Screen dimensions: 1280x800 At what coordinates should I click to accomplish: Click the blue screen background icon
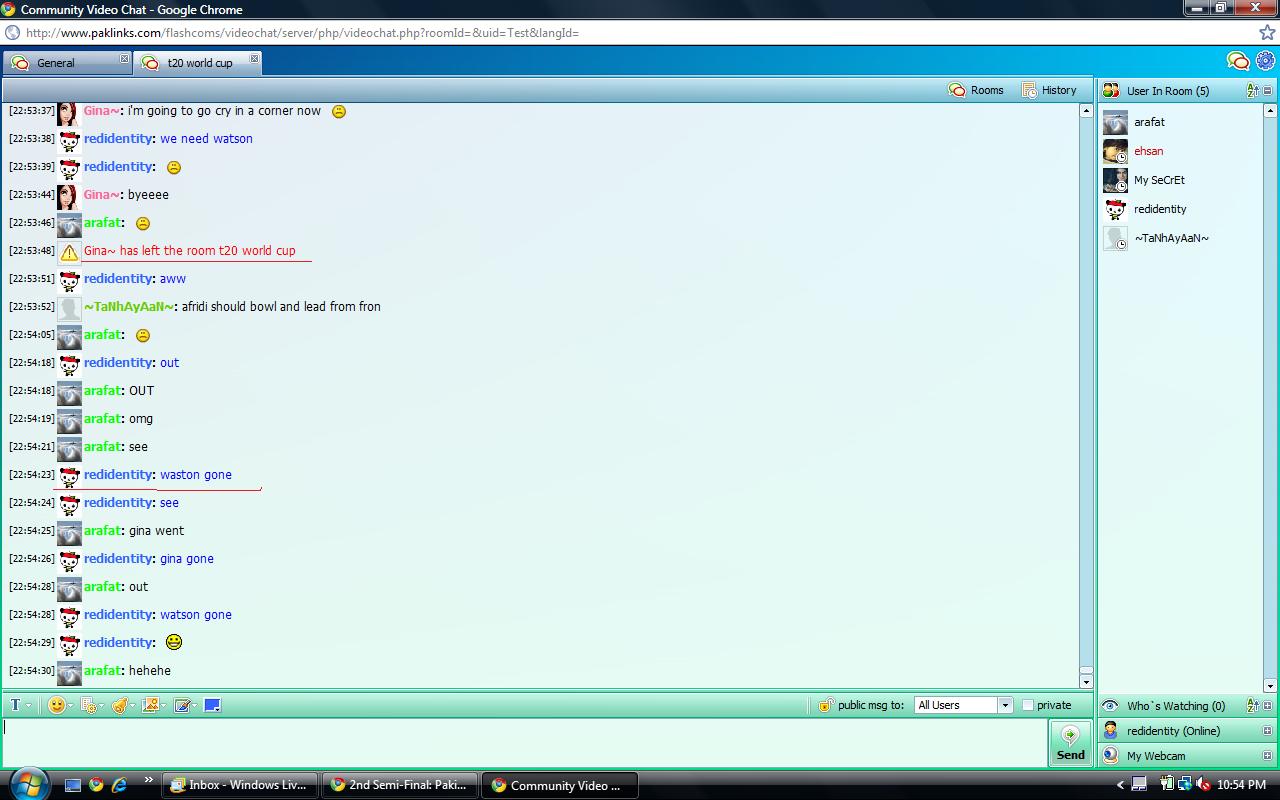coord(212,705)
